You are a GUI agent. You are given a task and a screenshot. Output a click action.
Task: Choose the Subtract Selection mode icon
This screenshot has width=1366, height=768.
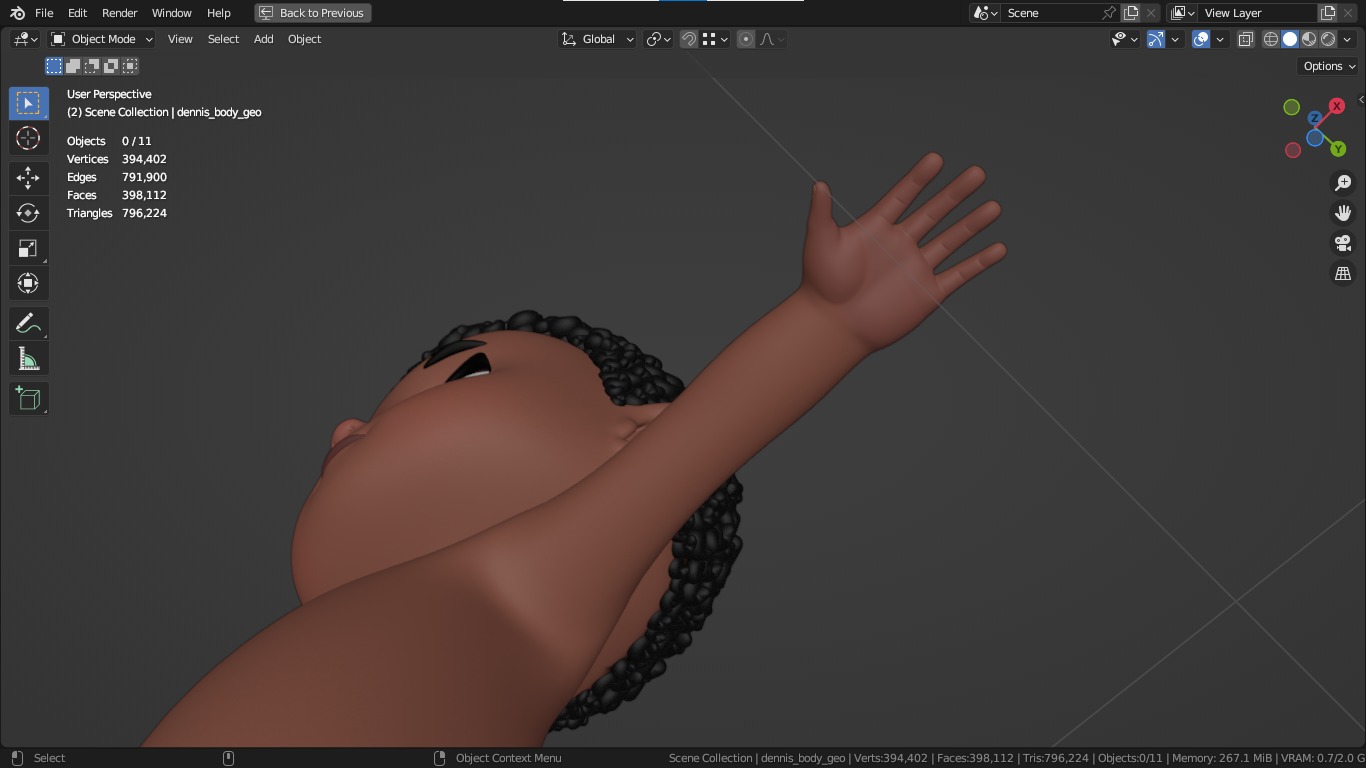pos(92,66)
